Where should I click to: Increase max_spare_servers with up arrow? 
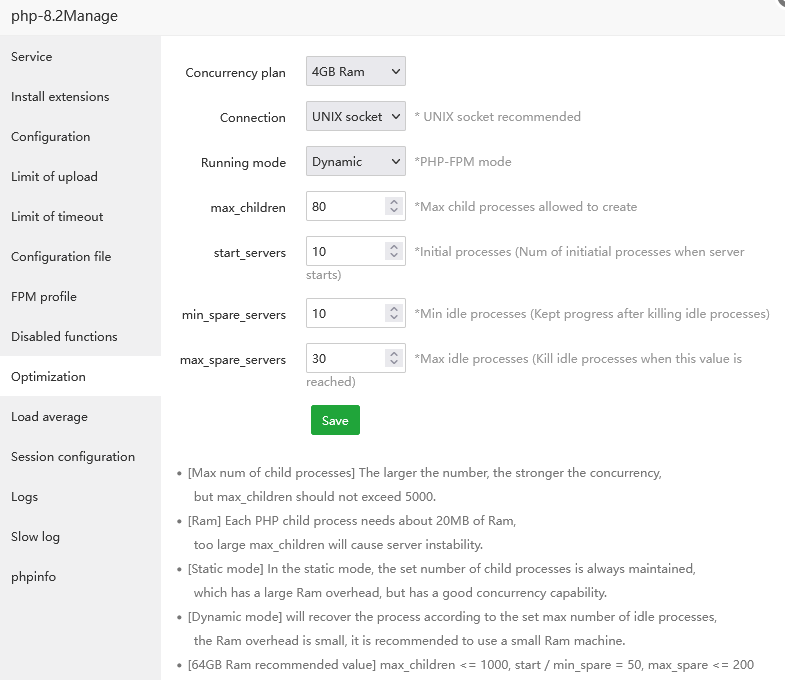coord(393,354)
